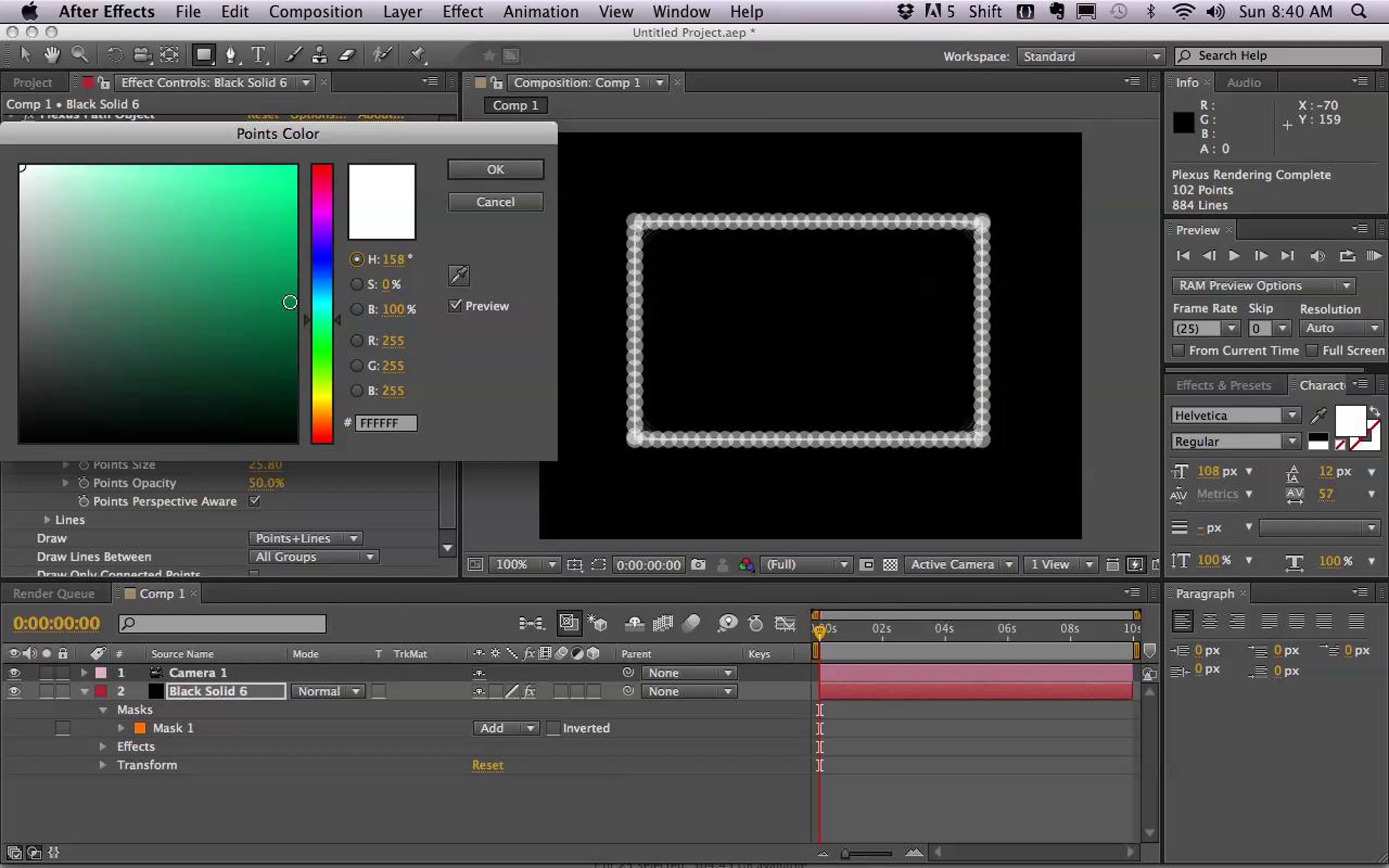
Task: Open the Effect menu
Action: [462, 12]
